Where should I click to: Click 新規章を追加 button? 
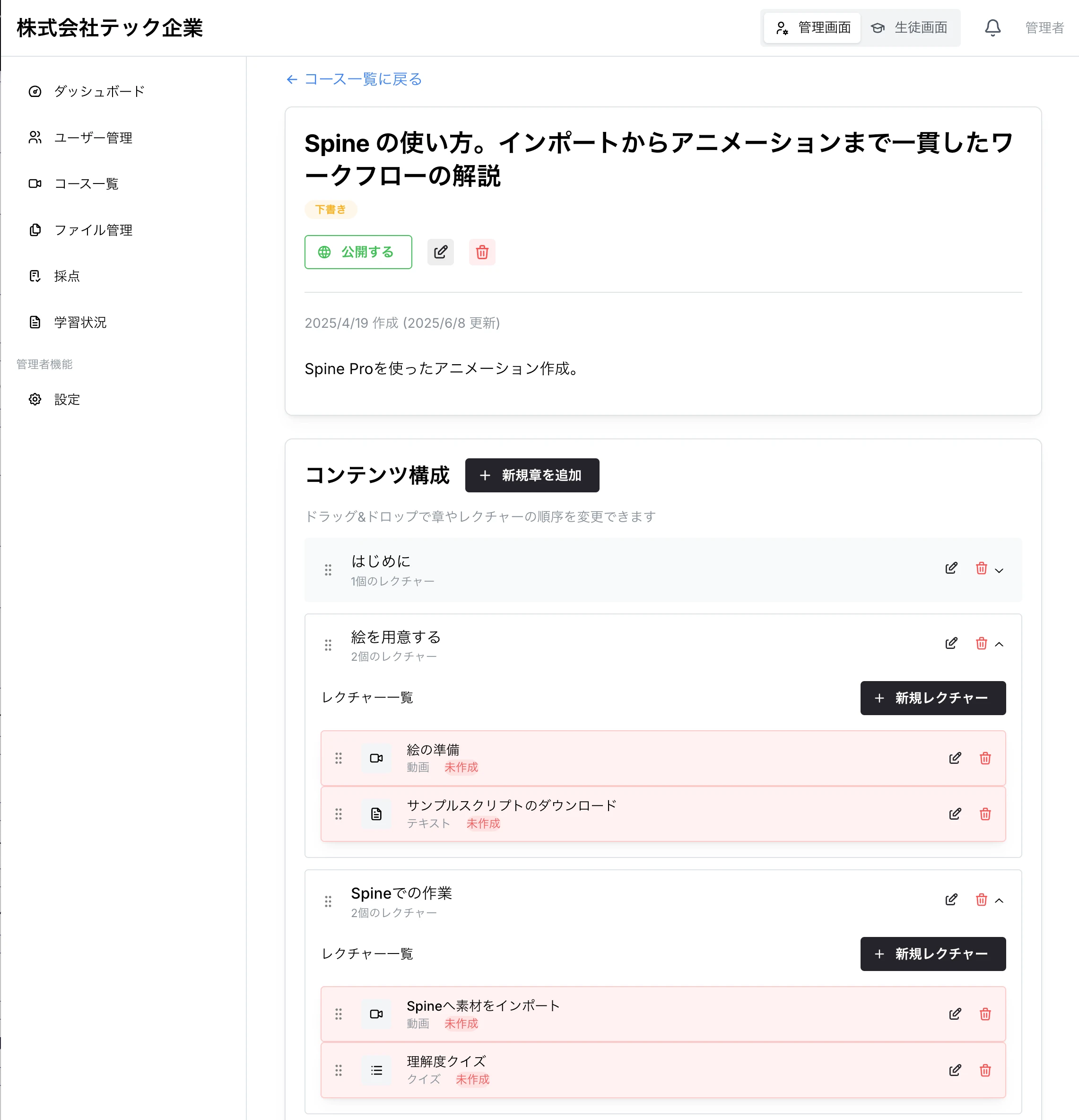(x=532, y=475)
